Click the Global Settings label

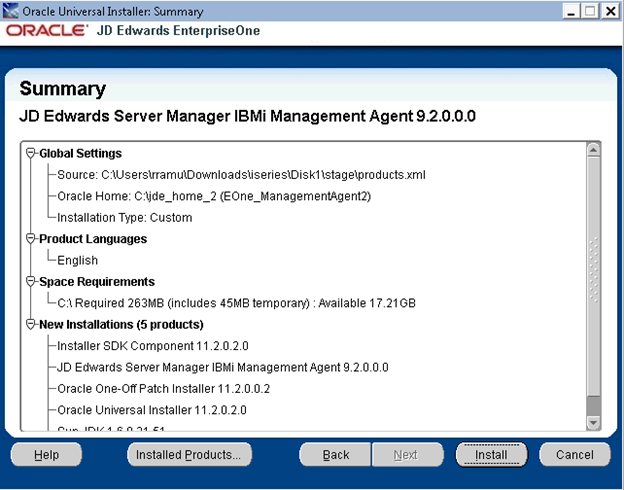[x=80, y=153]
